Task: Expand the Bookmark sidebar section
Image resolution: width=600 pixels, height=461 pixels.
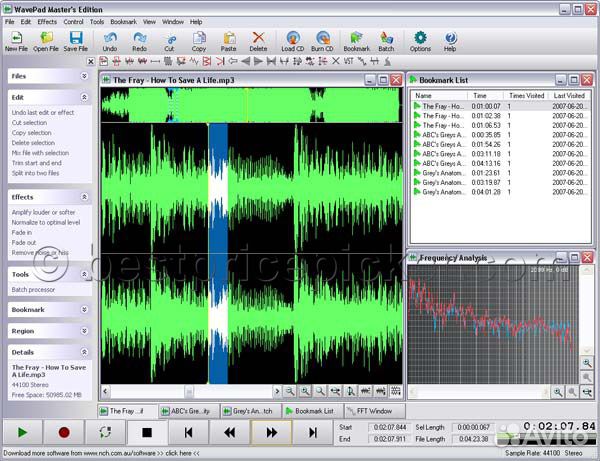Action: tap(84, 310)
